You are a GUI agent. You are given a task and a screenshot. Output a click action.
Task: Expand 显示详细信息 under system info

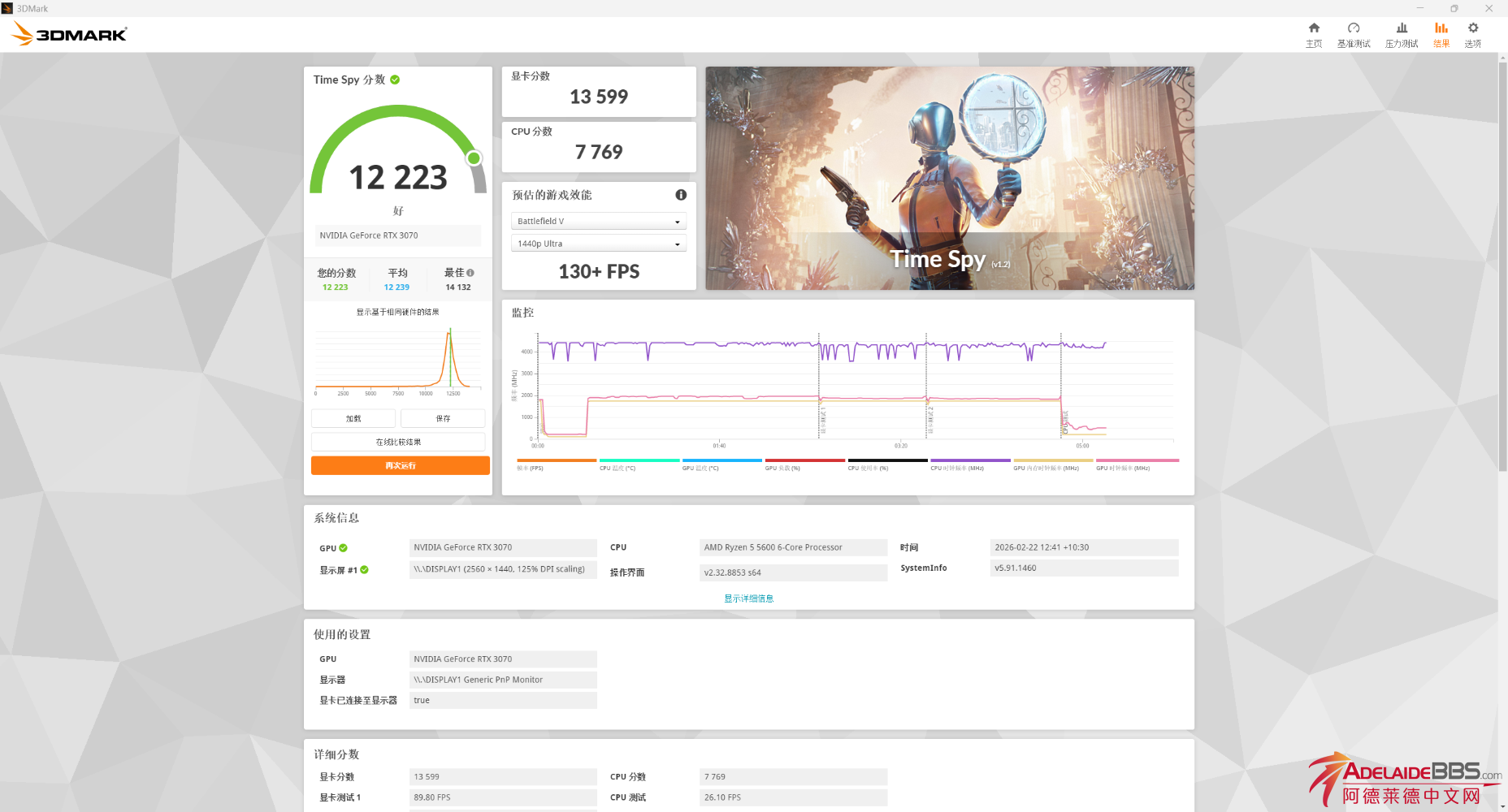[x=748, y=598]
